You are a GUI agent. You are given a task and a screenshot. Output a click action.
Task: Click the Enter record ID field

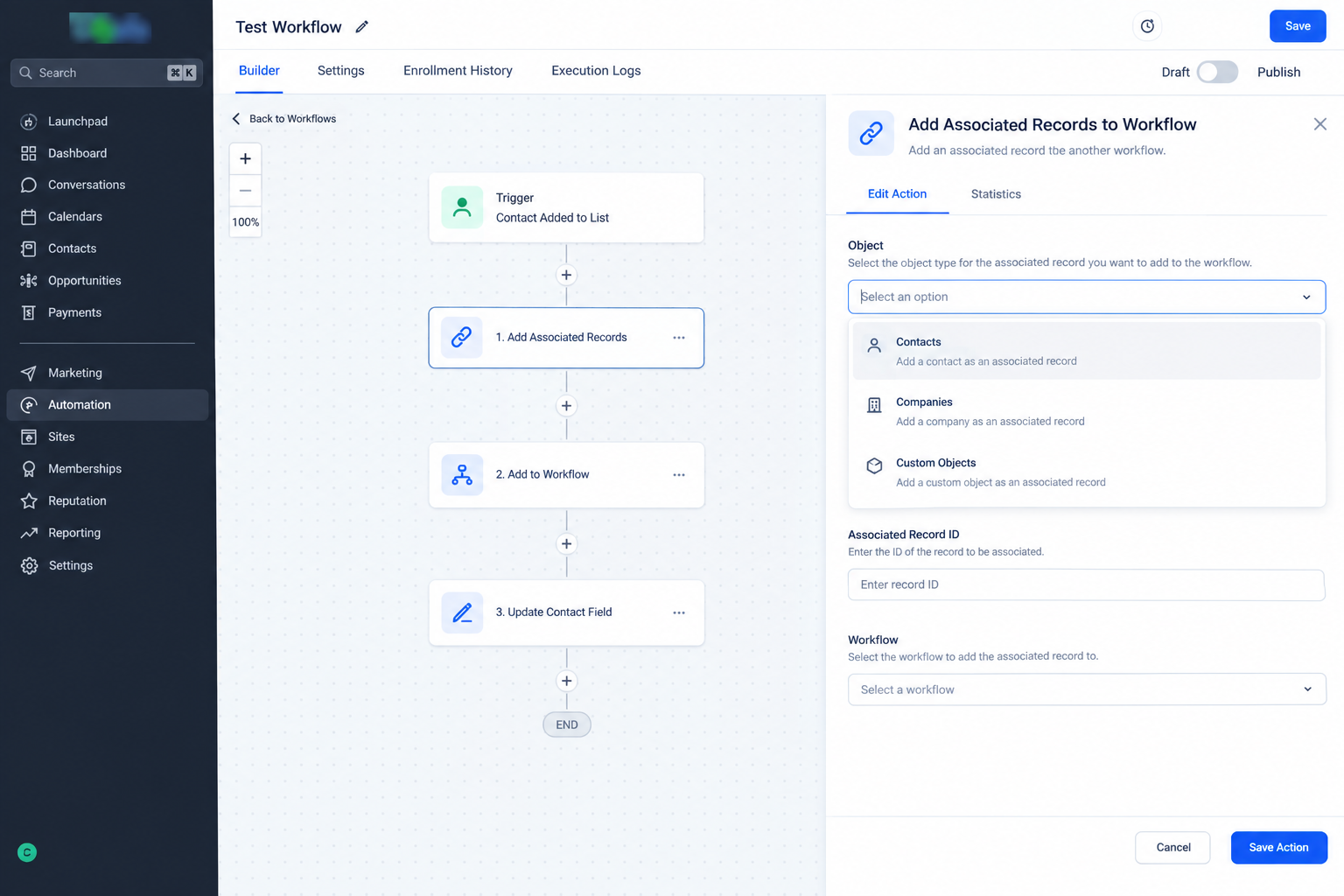(1086, 584)
